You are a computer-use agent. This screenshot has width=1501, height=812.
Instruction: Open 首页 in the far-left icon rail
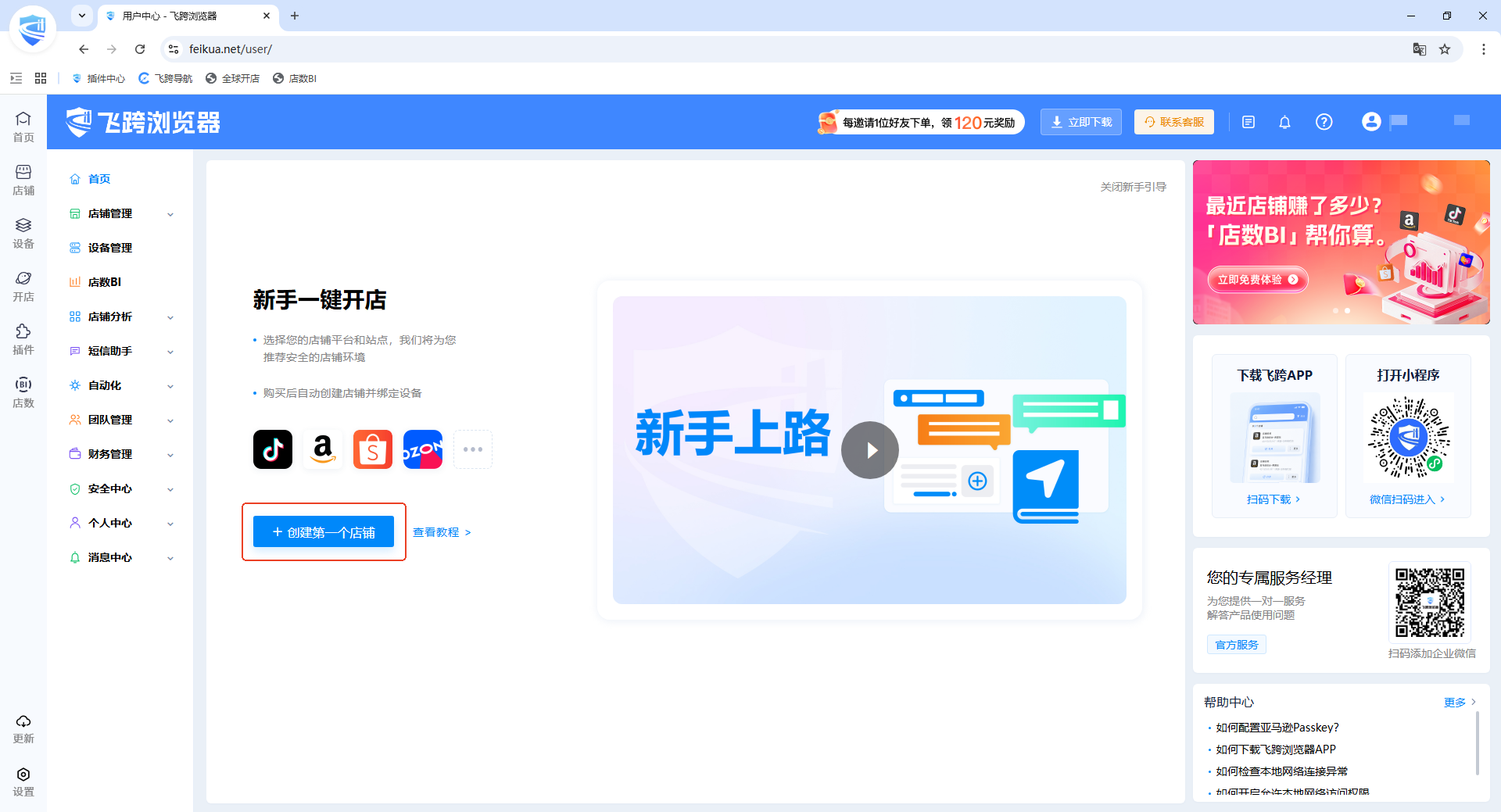(23, 127)
